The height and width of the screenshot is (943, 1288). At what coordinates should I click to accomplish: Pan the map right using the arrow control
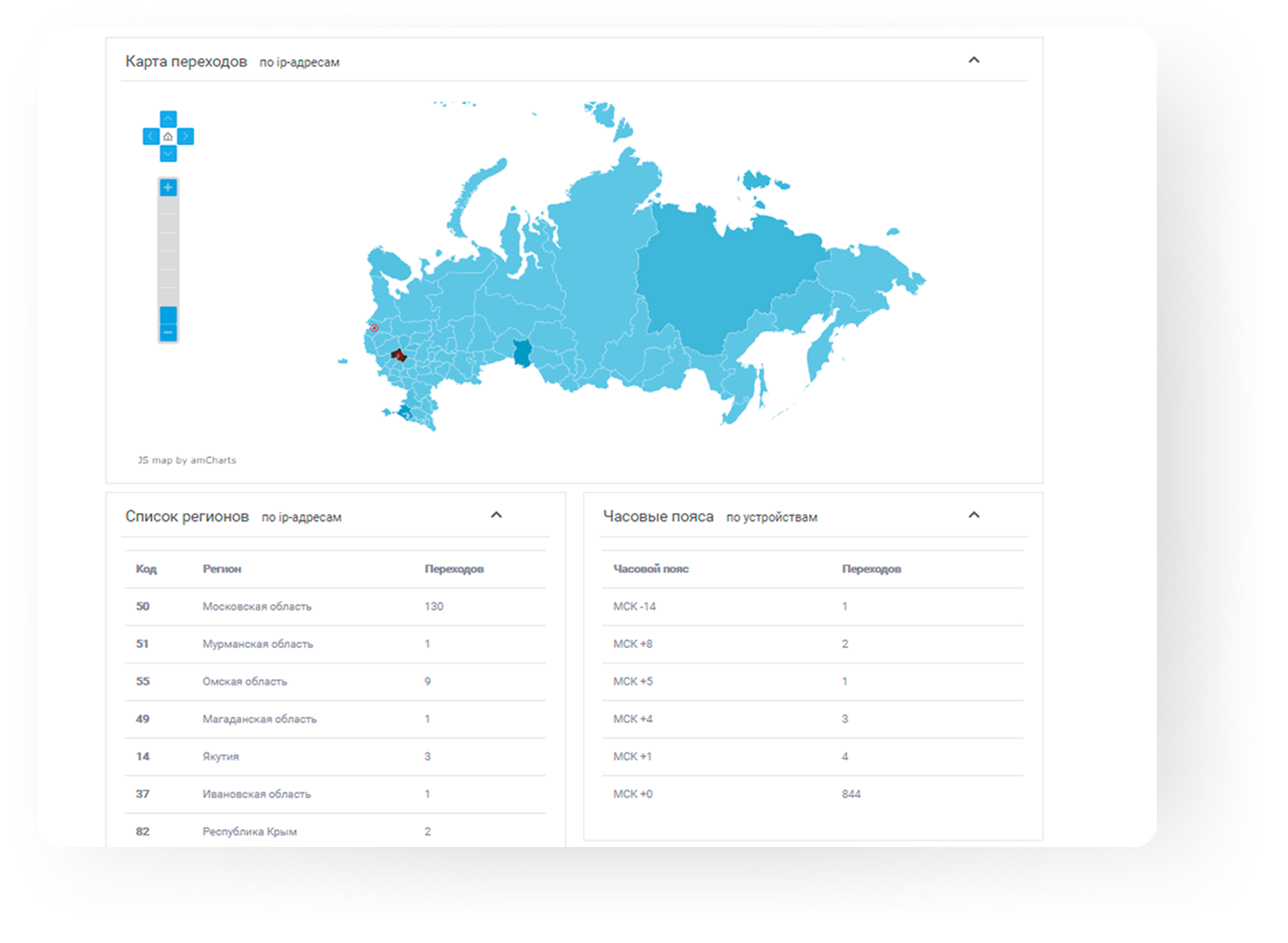point(185,136)
